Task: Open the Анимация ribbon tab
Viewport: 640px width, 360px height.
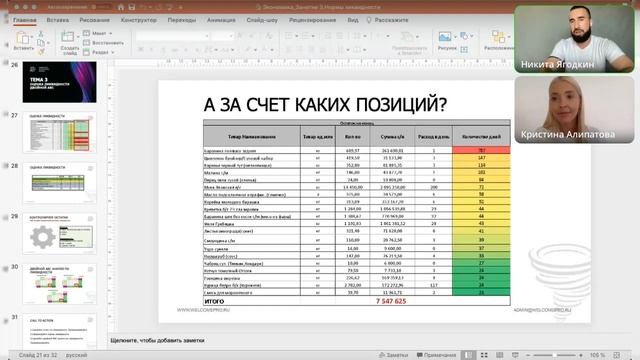Action: pyautogui.click(x=221, y=20)
